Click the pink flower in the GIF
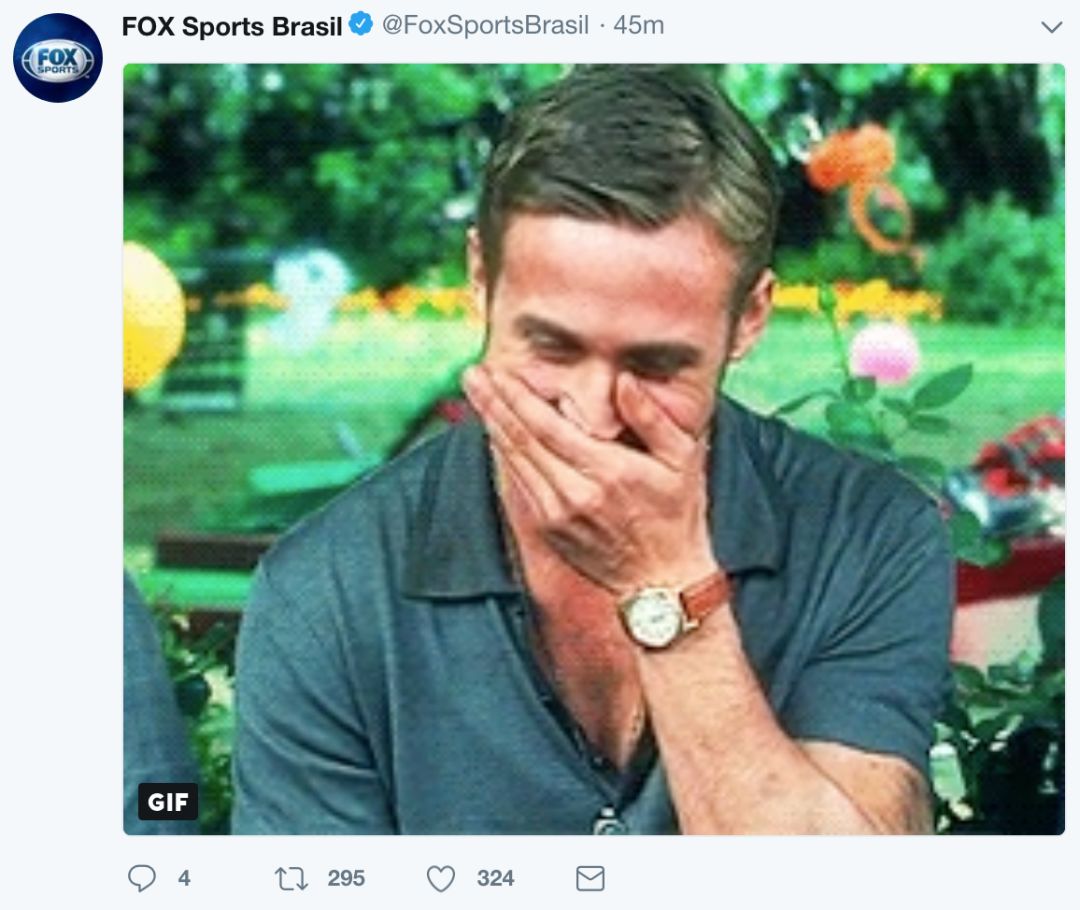 (883, 352)
